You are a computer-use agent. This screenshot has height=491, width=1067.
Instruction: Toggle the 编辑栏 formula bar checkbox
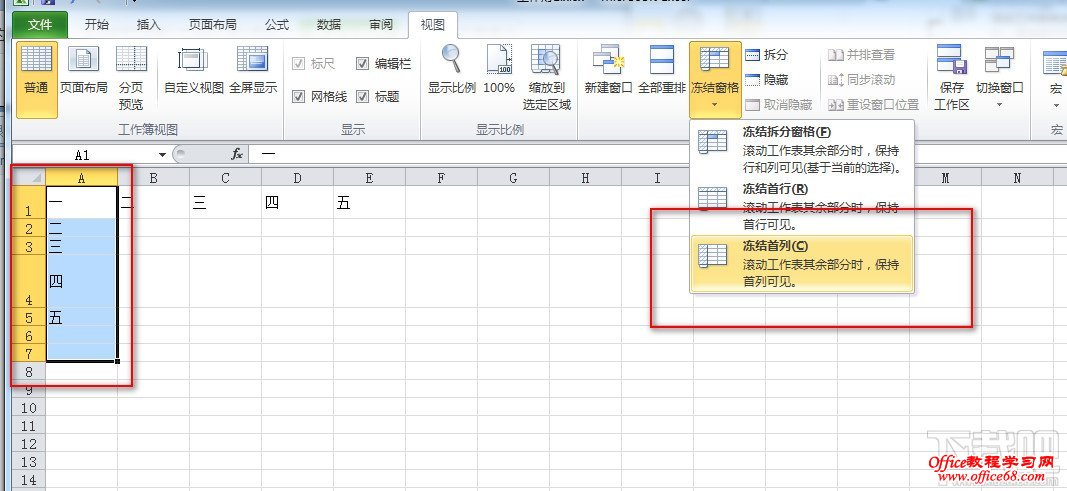(362, 64)
